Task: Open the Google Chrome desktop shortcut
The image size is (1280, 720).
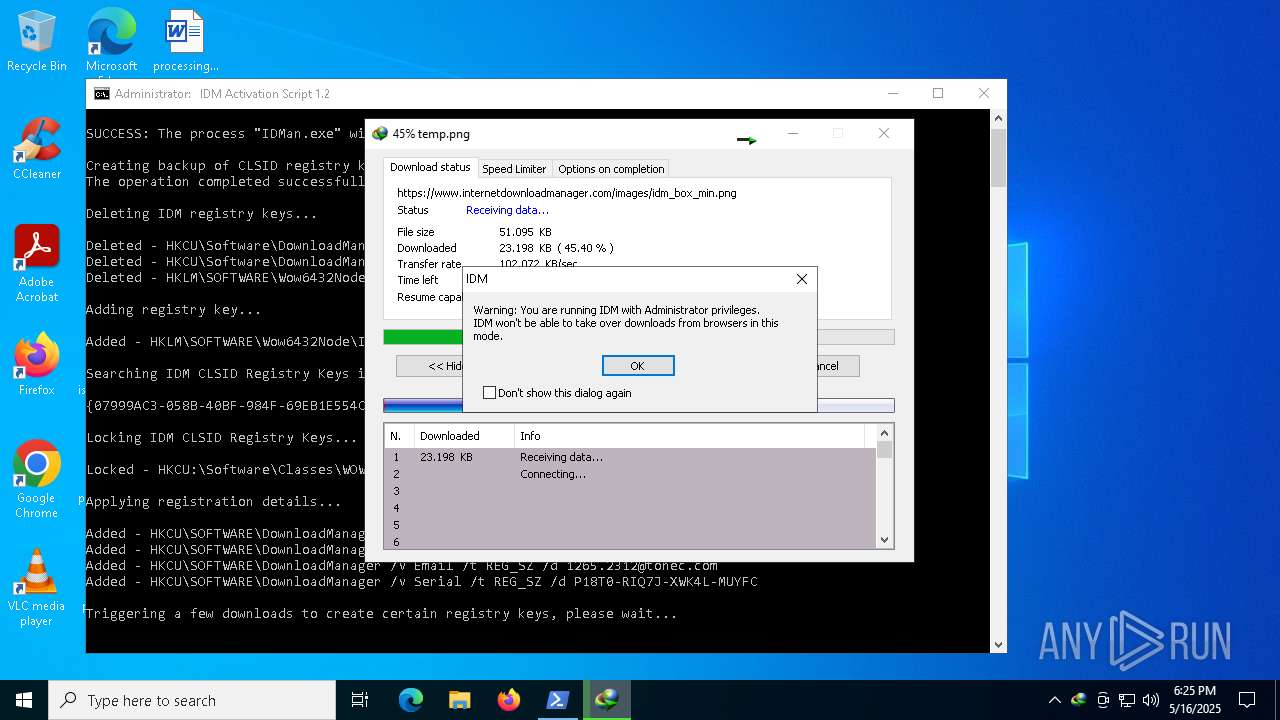Action: click(x=36, y=480)
